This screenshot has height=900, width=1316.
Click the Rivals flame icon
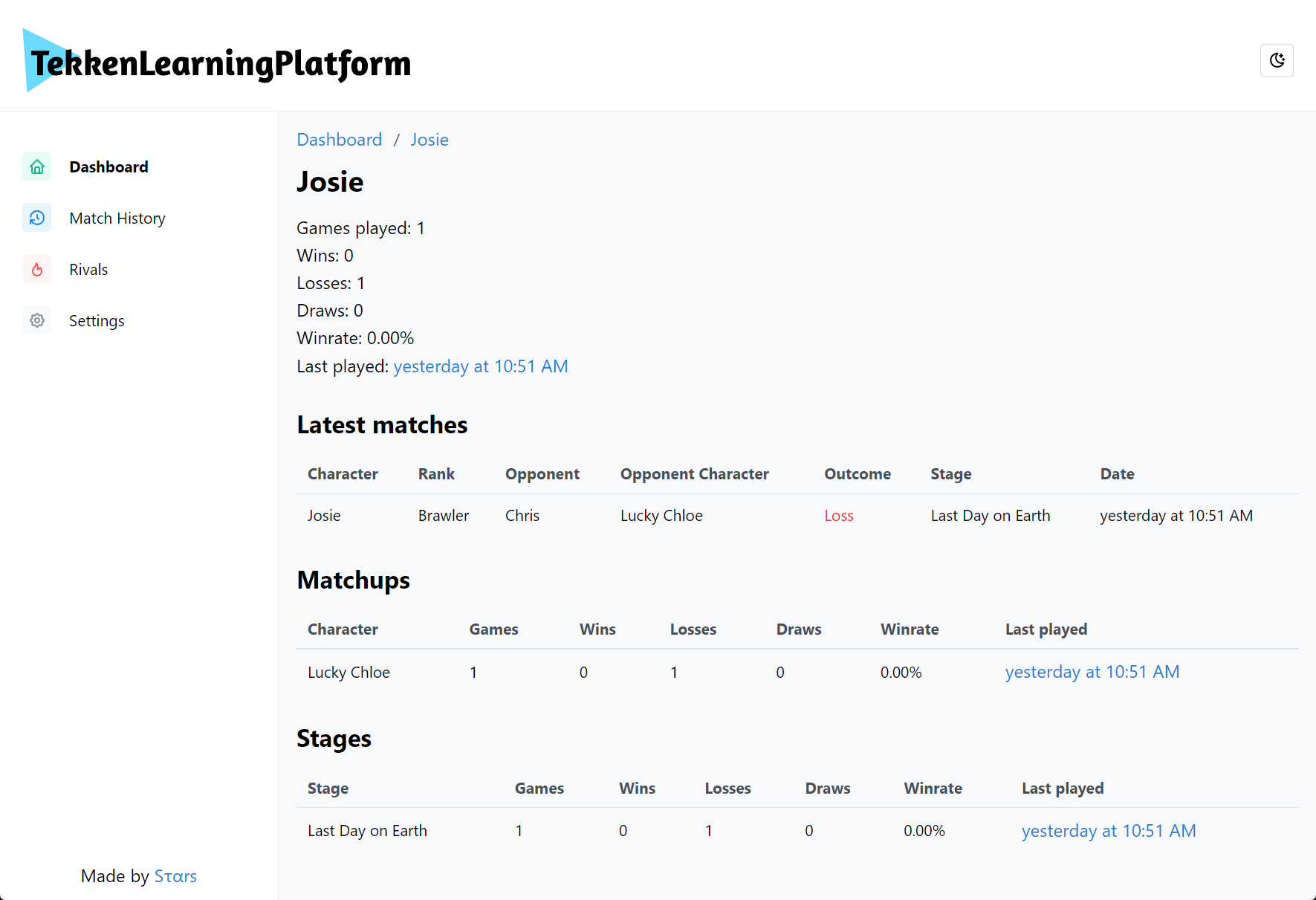[x=37, y=269]
